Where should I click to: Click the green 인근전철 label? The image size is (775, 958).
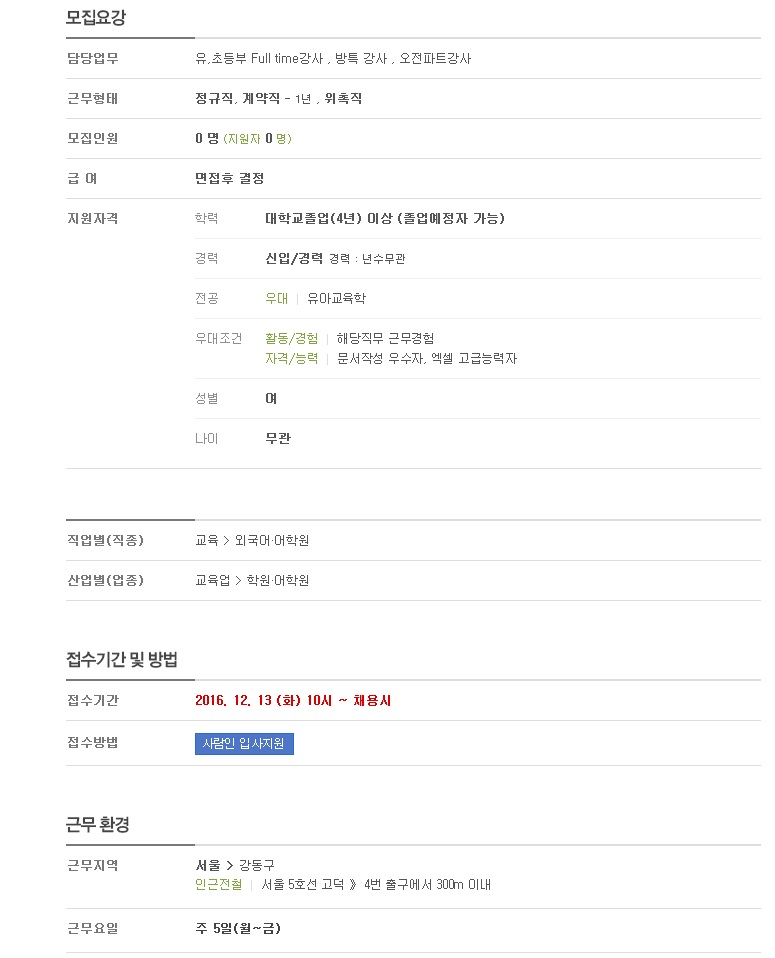click(219, 884)
